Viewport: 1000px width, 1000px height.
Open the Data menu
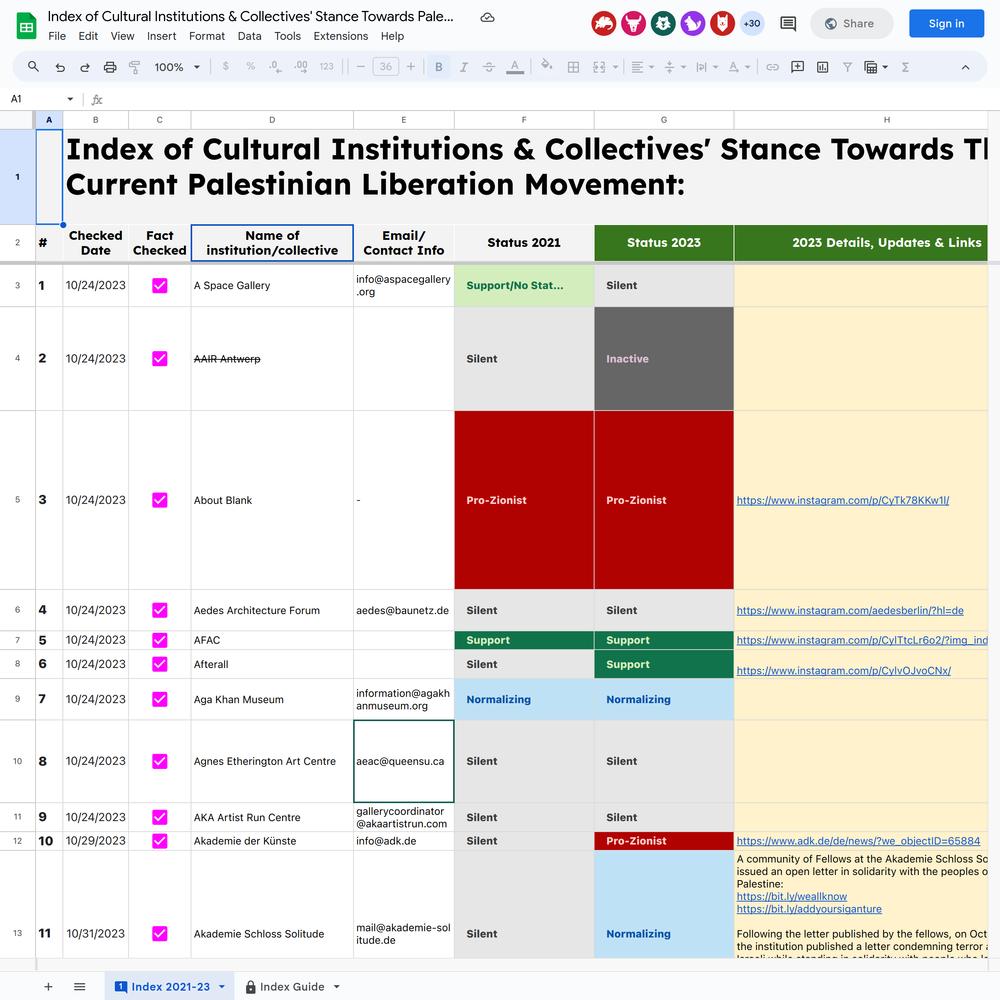pos(249,36)
